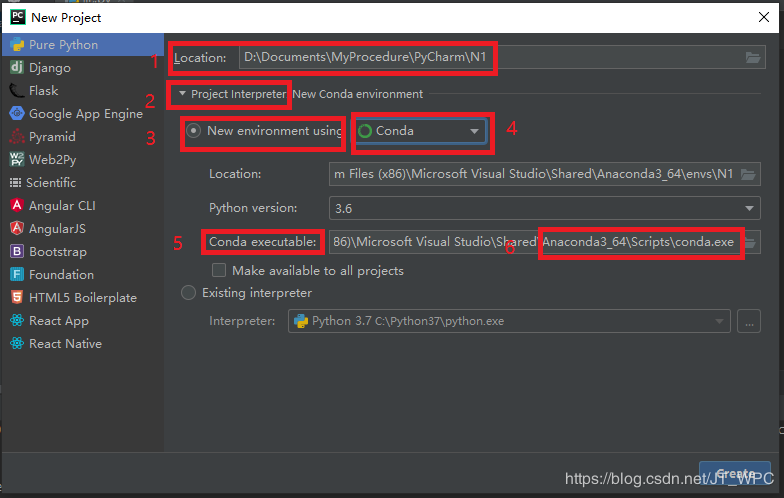Choose the Foundation icon
This screenshot has height=498, width=784.
[x=17, y=274]
